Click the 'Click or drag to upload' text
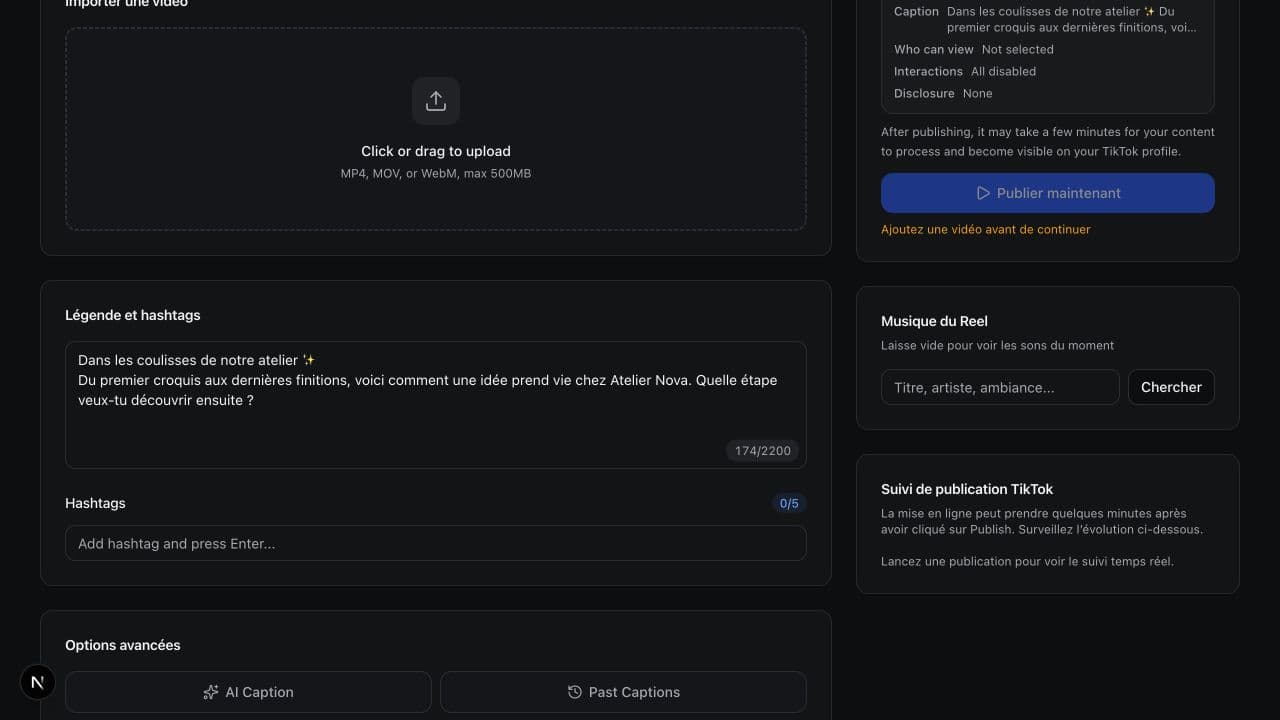1280x720 pixels. 436,151
